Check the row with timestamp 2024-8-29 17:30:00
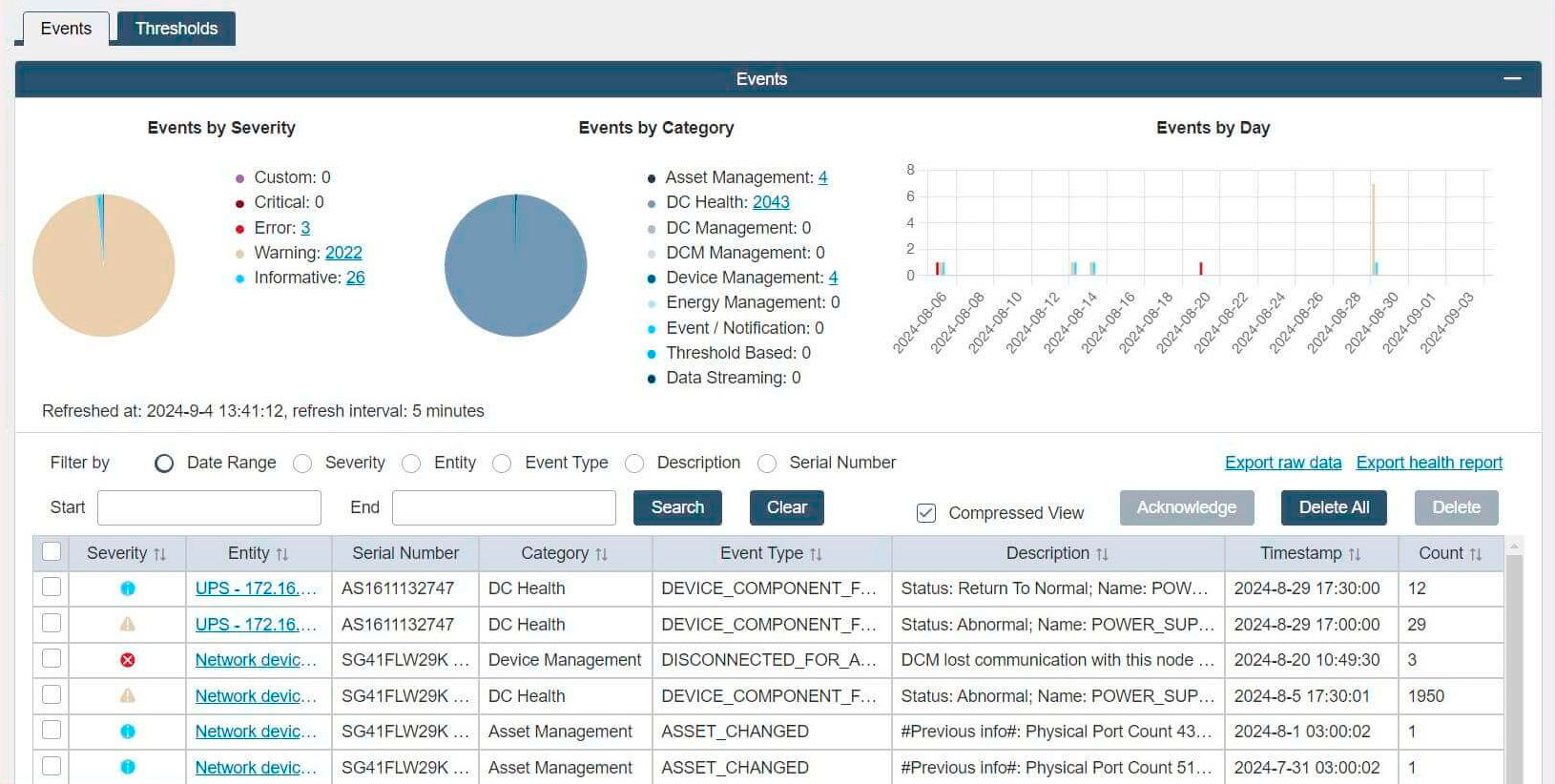Viewport: 1555px width, 784px height. coord(52,587)
